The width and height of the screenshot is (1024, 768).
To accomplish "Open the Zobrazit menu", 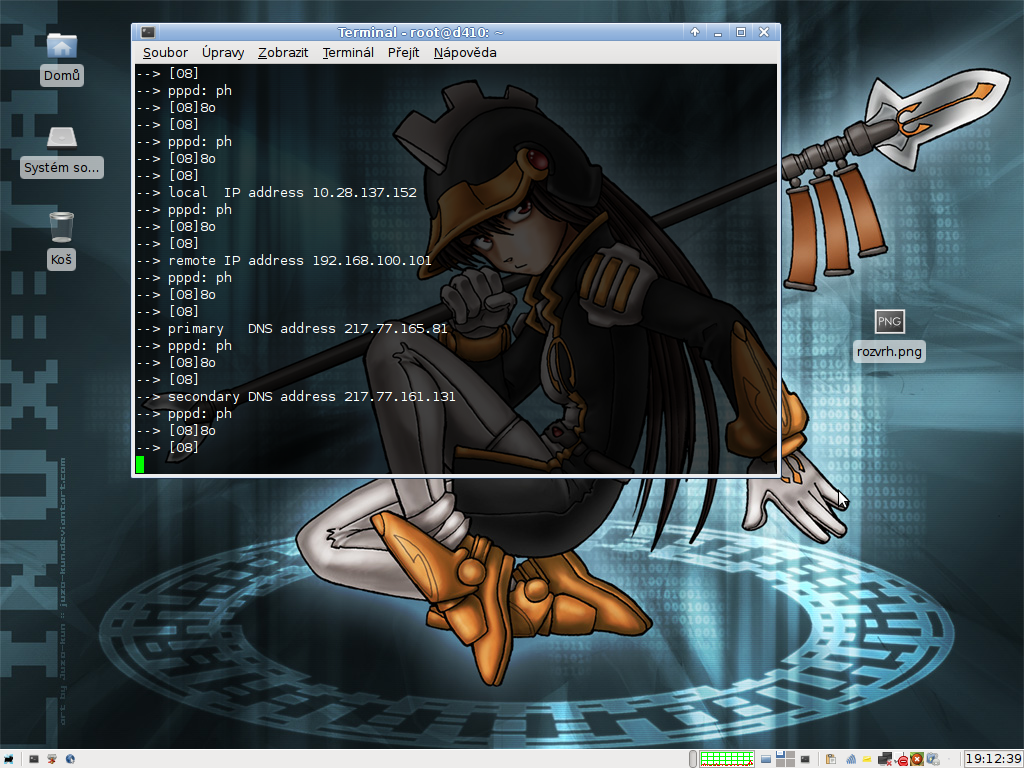I will pyautogui.click(x=283, y=53).
